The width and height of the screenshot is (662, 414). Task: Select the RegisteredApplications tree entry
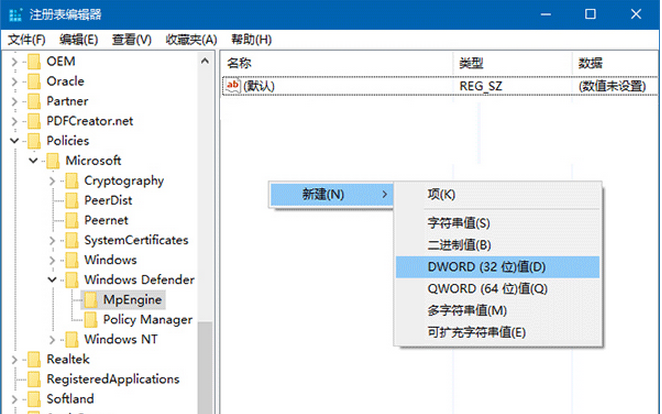point(113,379)
